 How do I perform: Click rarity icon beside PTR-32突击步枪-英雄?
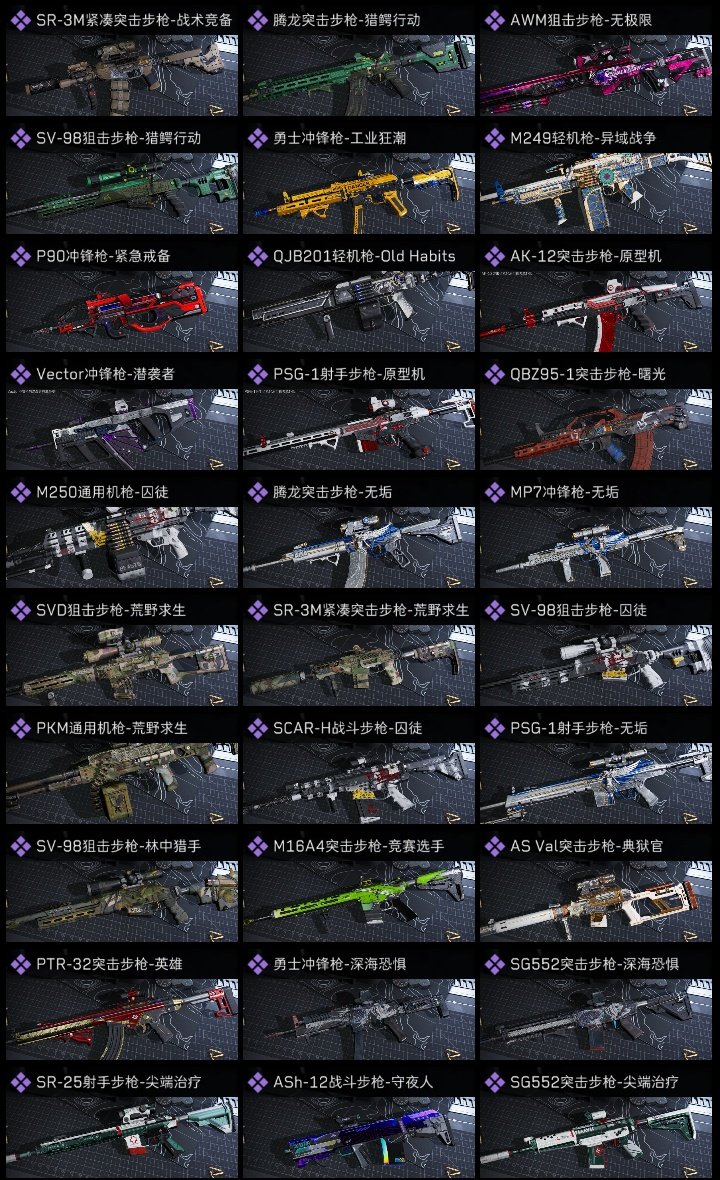point(20,964)
